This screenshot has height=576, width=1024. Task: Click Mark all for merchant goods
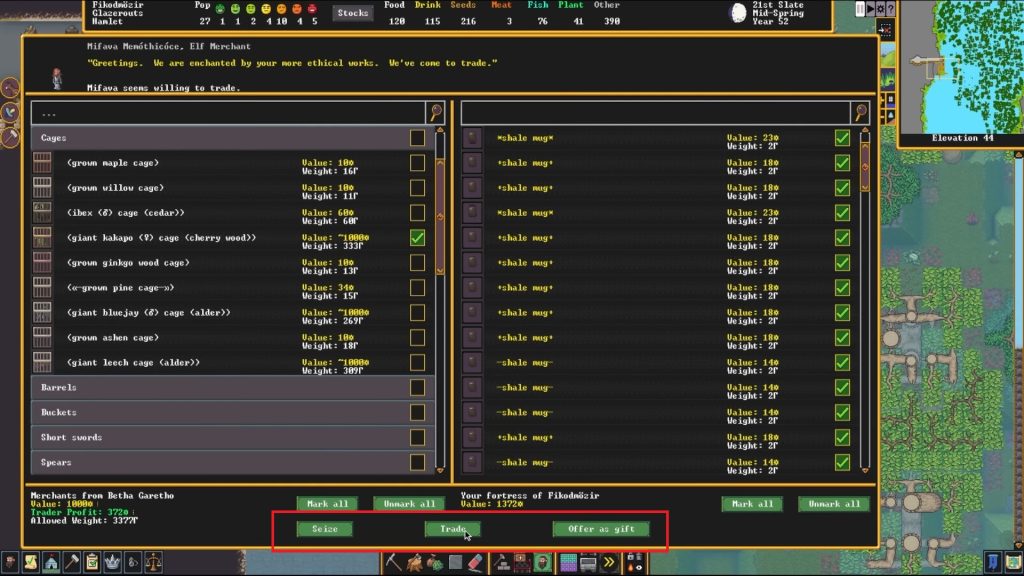coord(327,504)
